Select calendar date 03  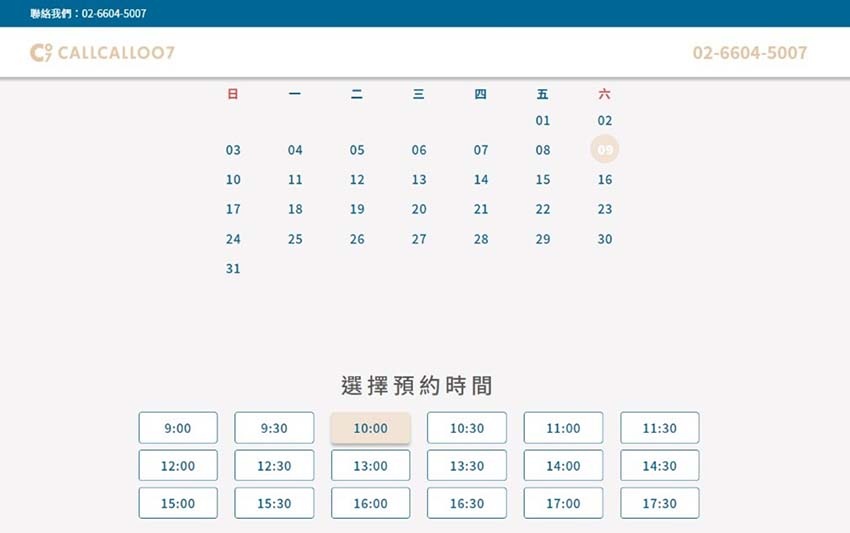(x=233, y=150)
